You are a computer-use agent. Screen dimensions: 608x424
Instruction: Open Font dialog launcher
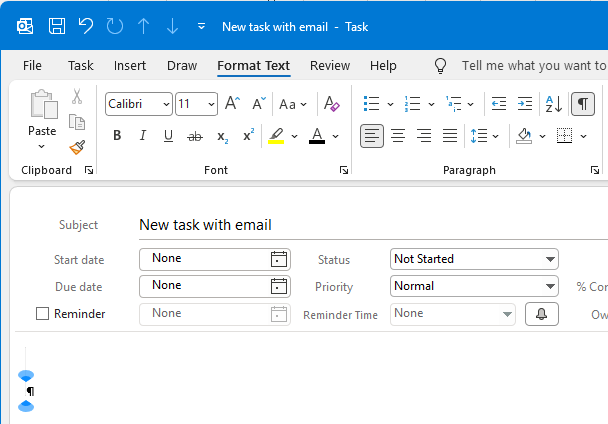(344, 170)
